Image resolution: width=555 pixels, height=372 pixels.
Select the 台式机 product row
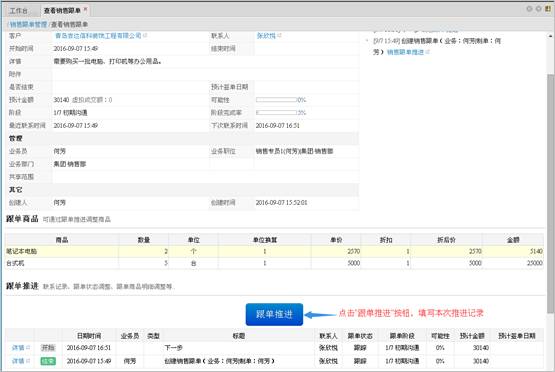pos(274,263)
